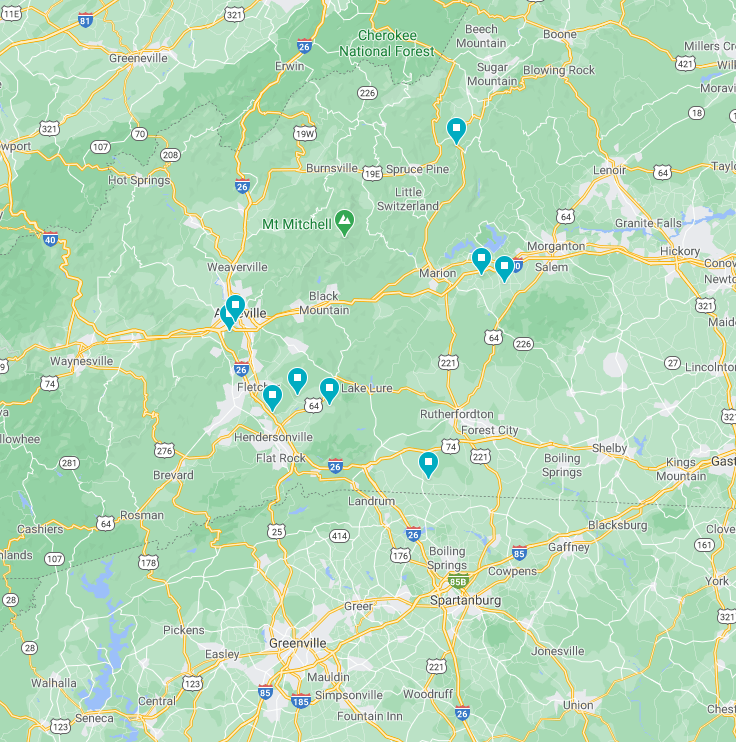Screen dimensions: 736x742
Task: Click the Lenoir label
Action: (609, 170)
